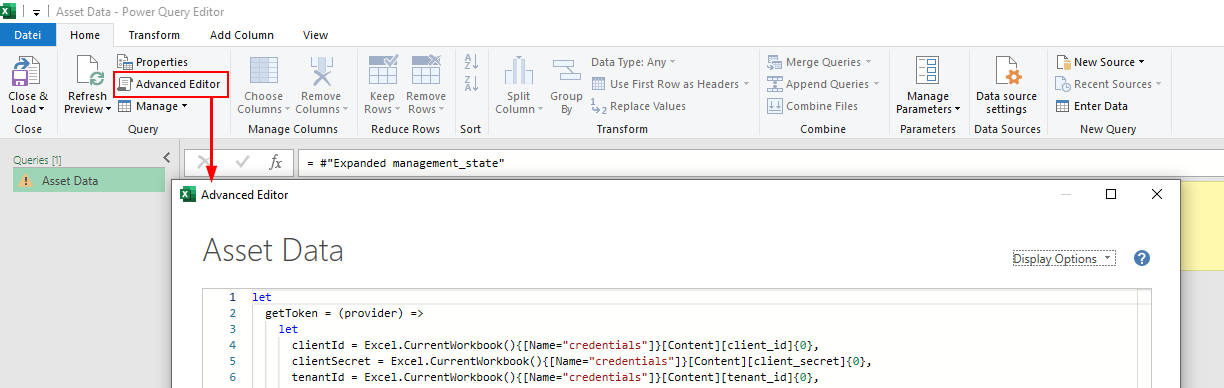Switch to the Transform ribbon tab
This screenshot has height=388, width=1224.
tap(154, 35)
